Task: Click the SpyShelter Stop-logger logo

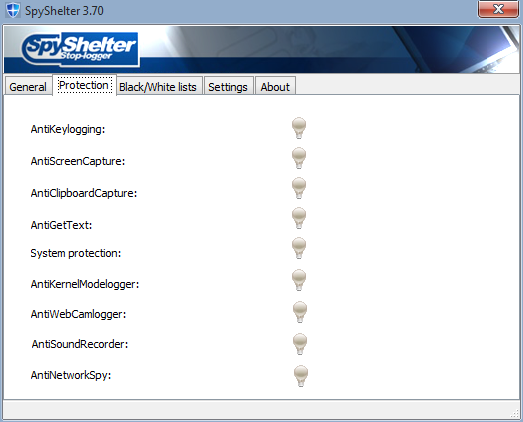Action: point(80,49)
